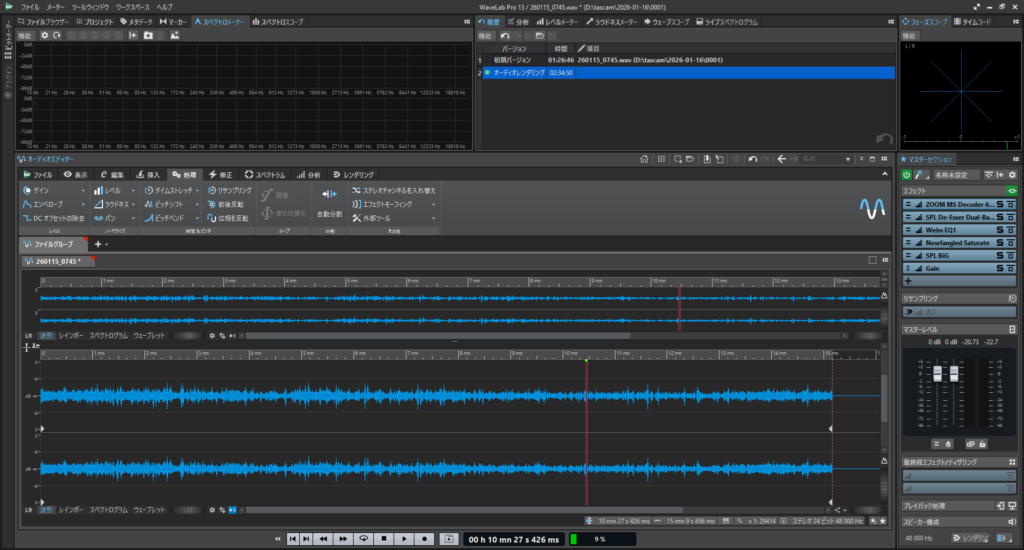The width and height of the screenshot is (1024, 550).
Task: Click the リサンプリング tool in the ribbon
Action: coord(234,189)
